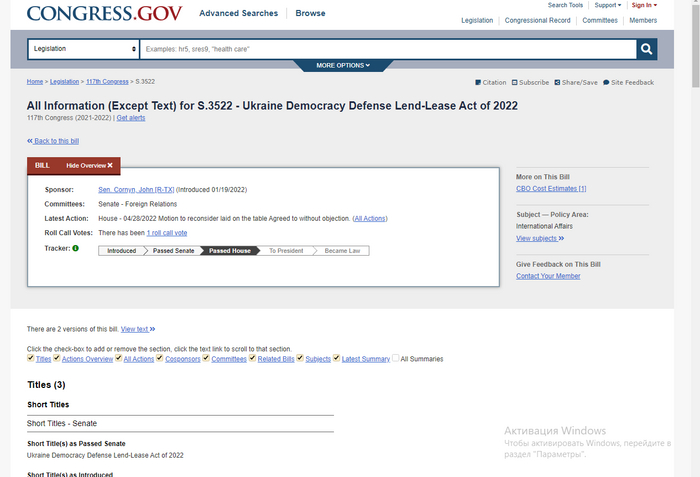The height and width of the screenshot is (477, 700).
Task: Jump to the Titles section link
Action: [x=43, y=359]
